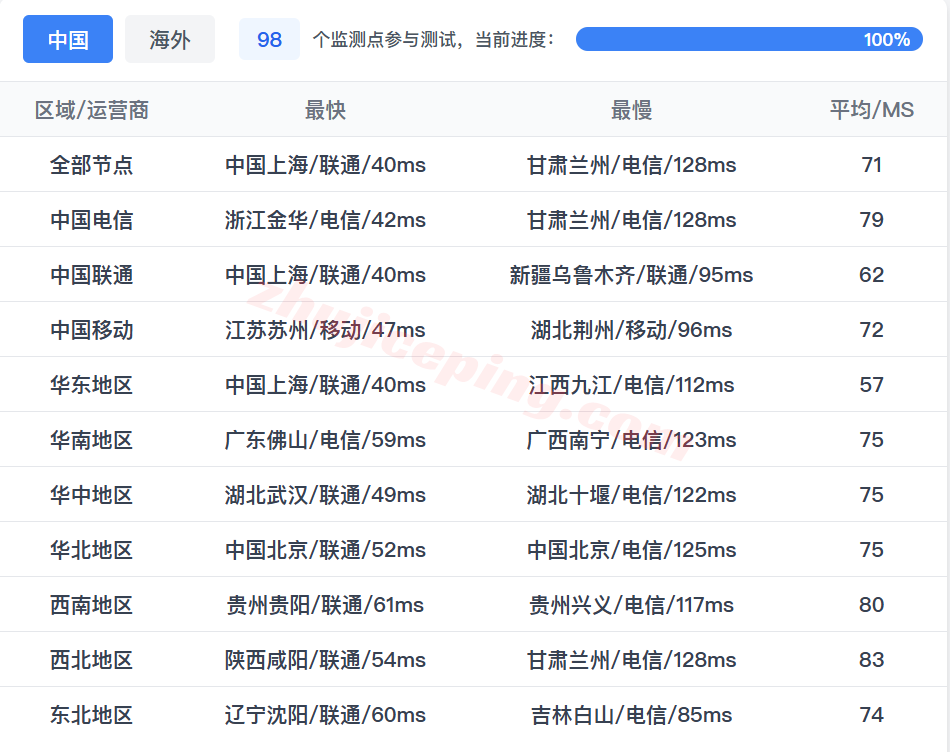Click average value 57 in 华东地区 row
Viewport: 950px width, 752px height.
[871, 385]
